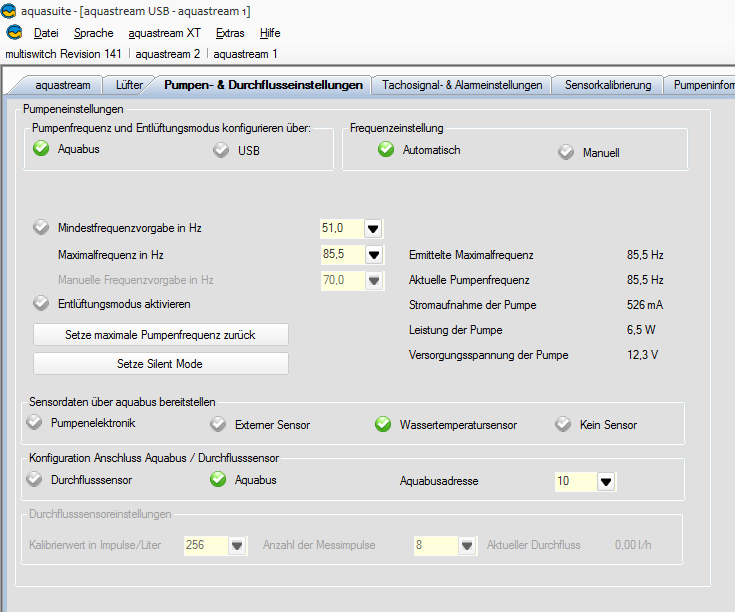735x612 pixels.
Task: Click the Versorgungsspannung value 12,3 V
Action: pos(643,355)
